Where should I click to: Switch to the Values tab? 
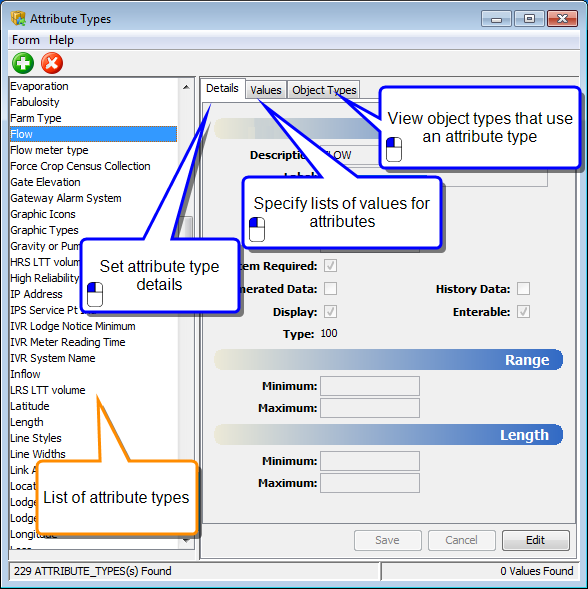pyautogui.click(x=266, y=90)
